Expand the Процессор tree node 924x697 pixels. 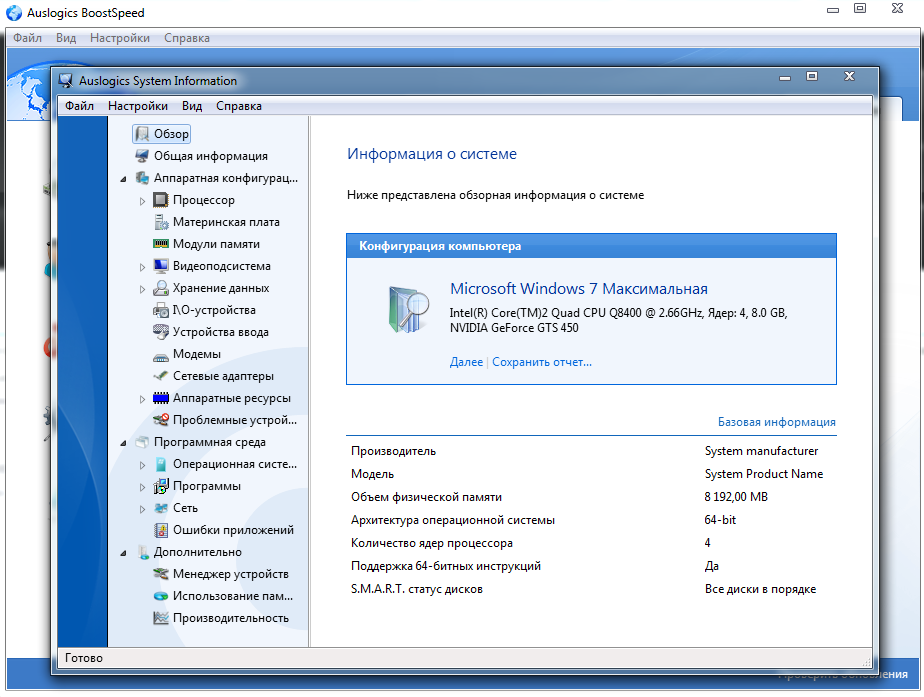point(142,201)
